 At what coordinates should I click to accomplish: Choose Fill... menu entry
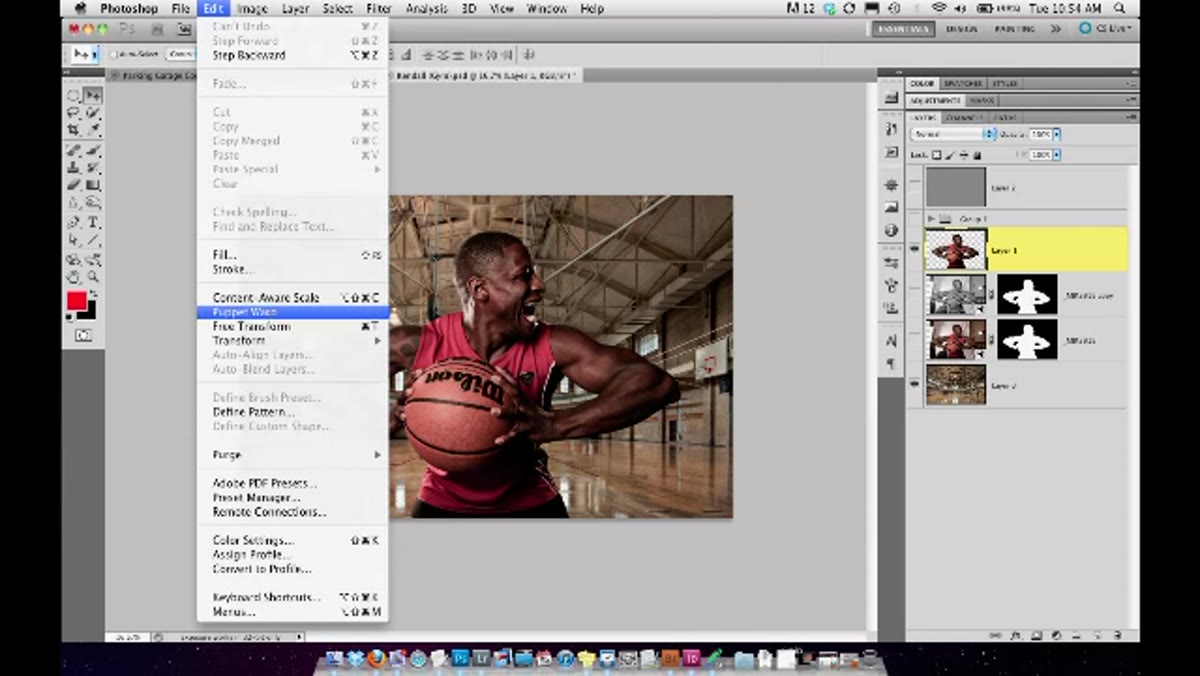point(292,255)
